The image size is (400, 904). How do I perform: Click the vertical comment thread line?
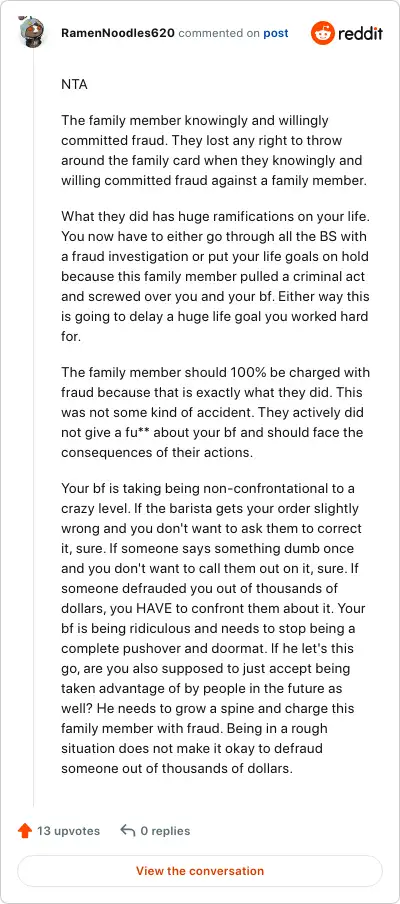33,428
